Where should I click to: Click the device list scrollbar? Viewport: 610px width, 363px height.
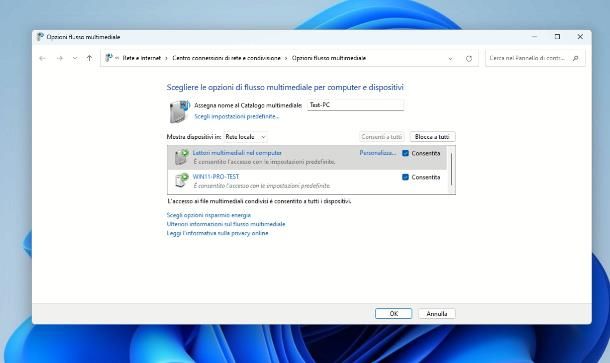click(451, 170)
